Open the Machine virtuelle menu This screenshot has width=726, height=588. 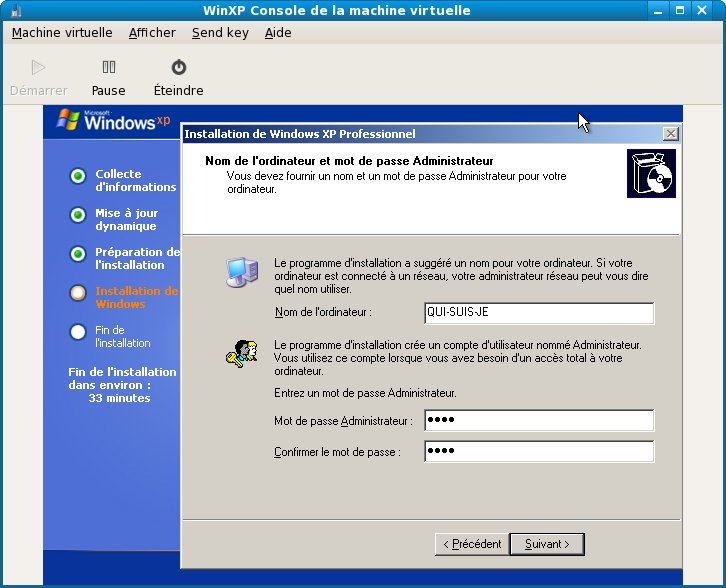(62, 33)
